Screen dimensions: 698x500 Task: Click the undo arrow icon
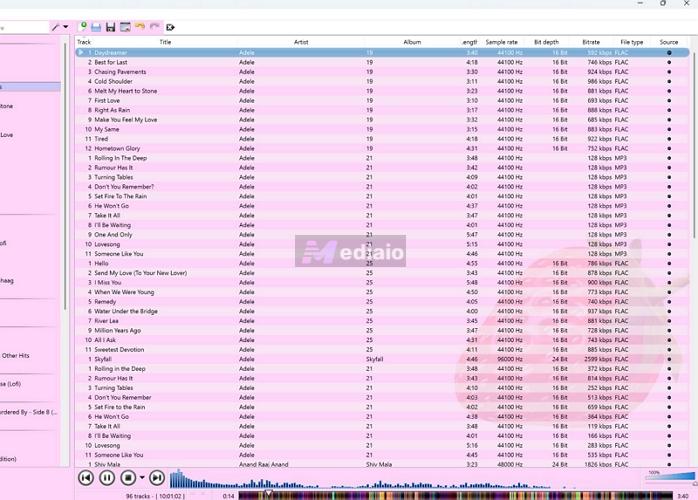coord(140,26)
